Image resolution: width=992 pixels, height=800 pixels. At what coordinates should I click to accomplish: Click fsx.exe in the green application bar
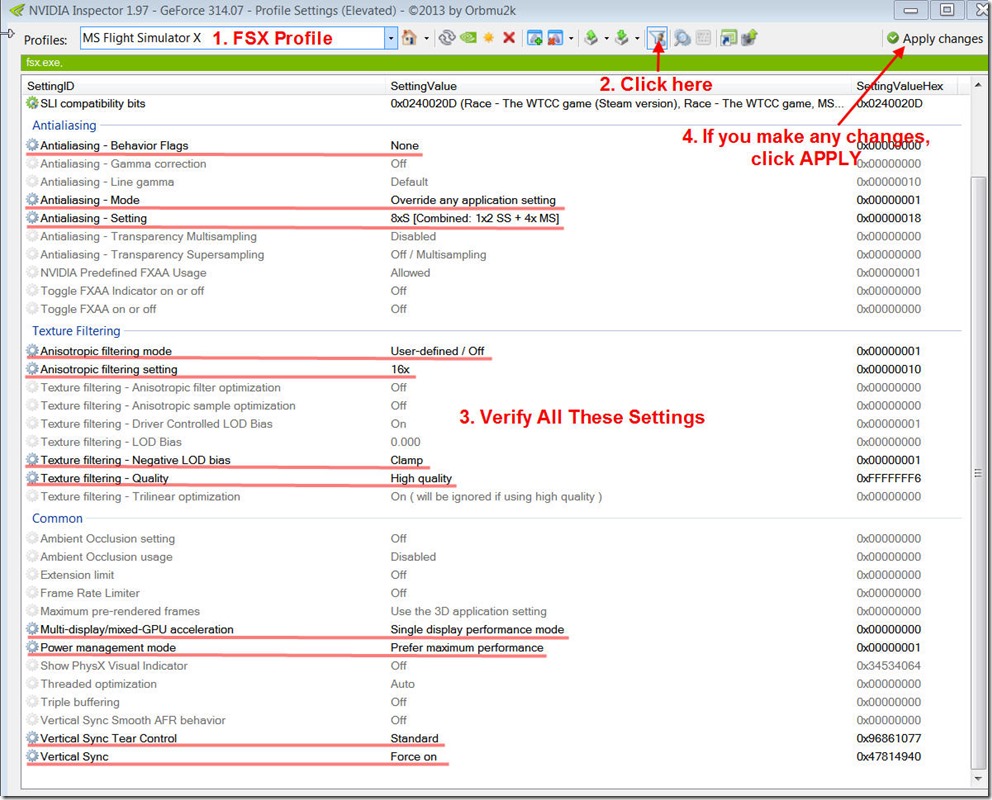click(44, 62)
